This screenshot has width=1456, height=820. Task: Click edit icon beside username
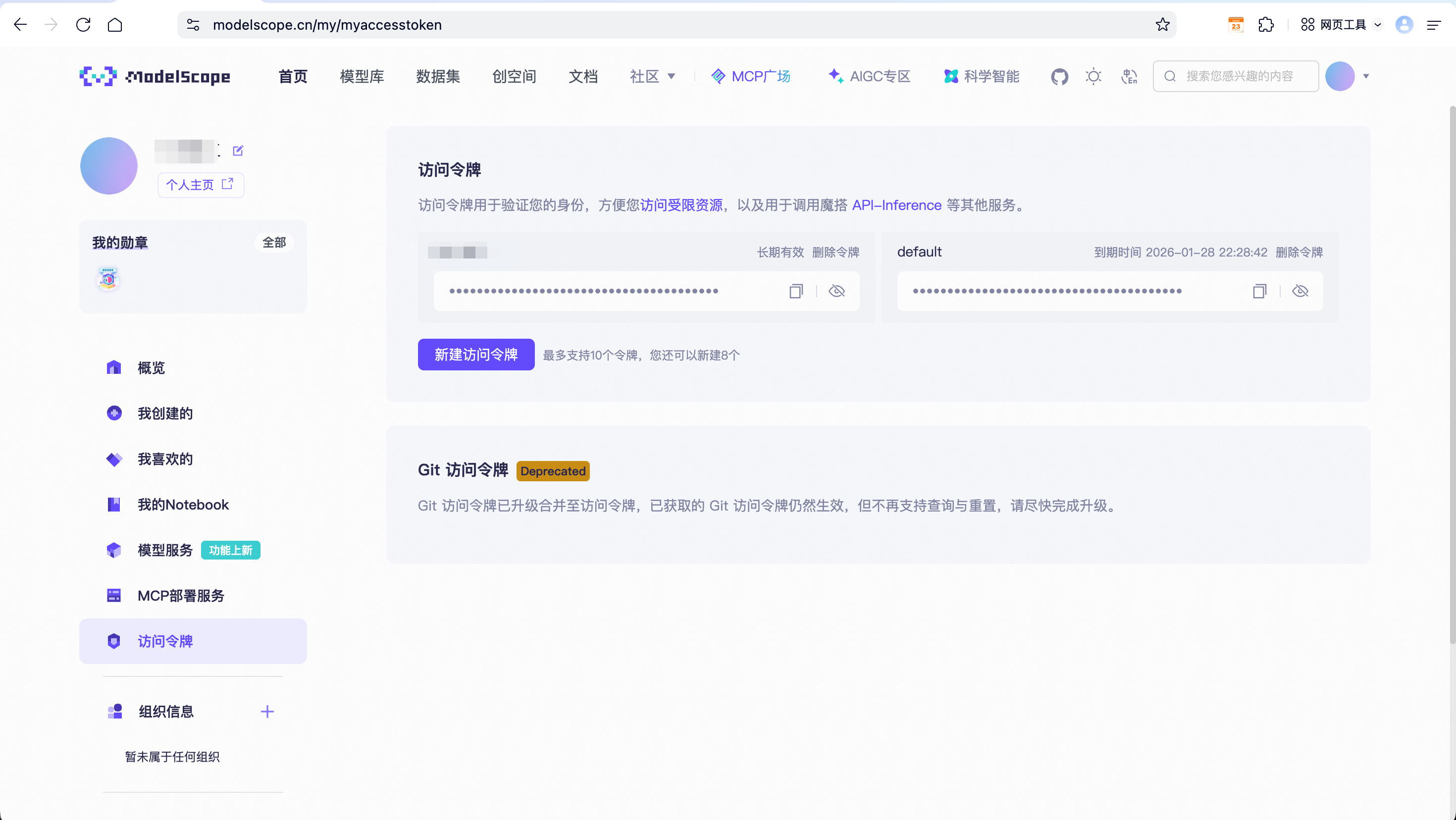238,151
